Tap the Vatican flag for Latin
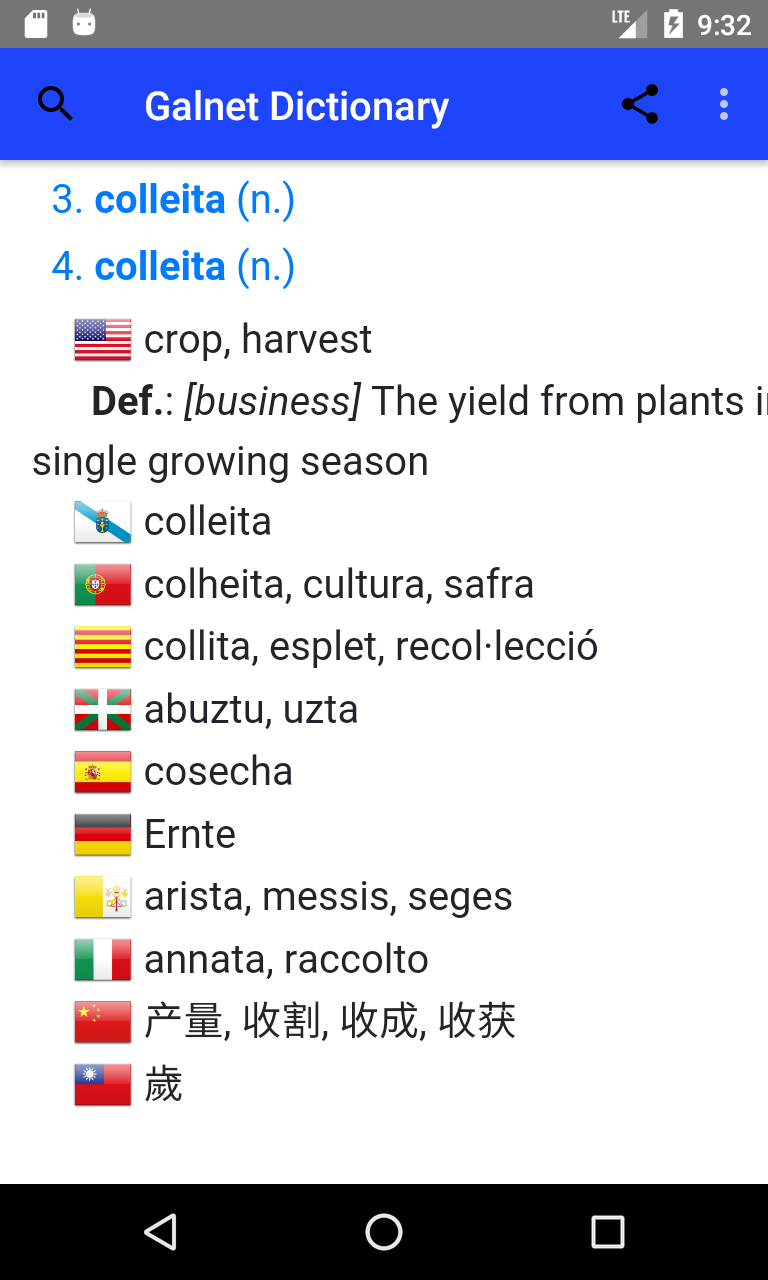 pos(103,897)
